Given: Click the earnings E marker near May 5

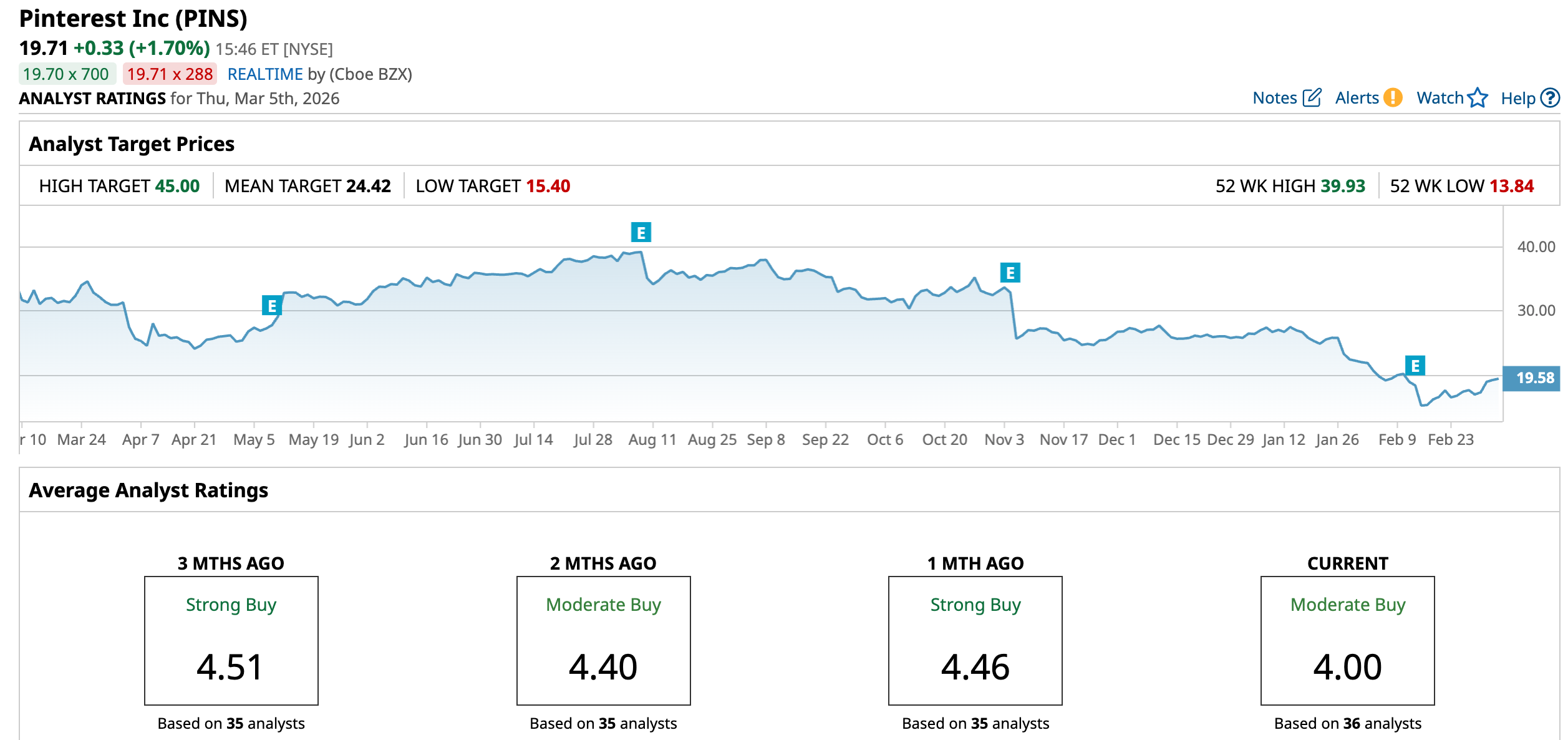Looking at the screenshot, I should click(272, 306).
